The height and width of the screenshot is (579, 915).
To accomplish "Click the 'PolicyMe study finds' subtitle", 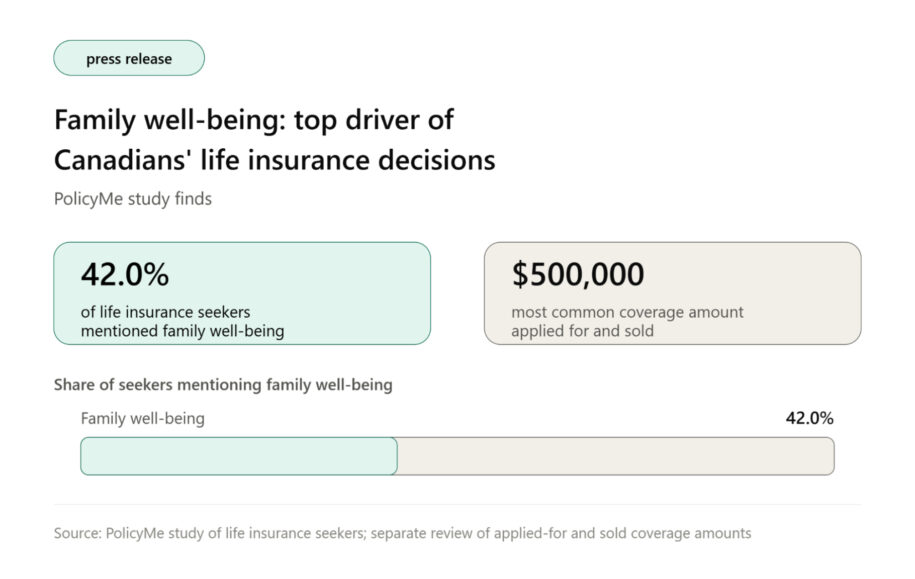I will tap(133, 199).
